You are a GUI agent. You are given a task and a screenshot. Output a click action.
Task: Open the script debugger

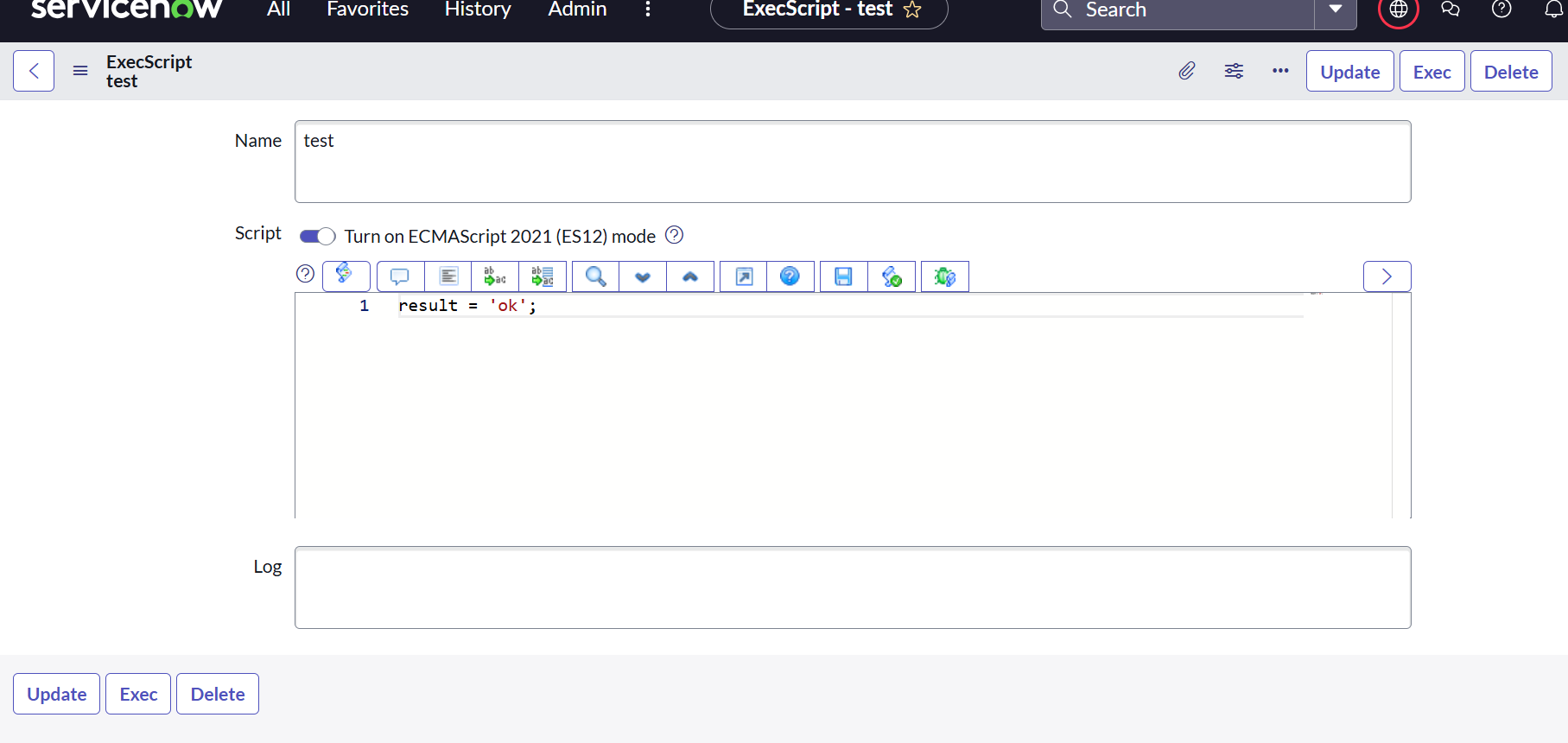[945, 276]
